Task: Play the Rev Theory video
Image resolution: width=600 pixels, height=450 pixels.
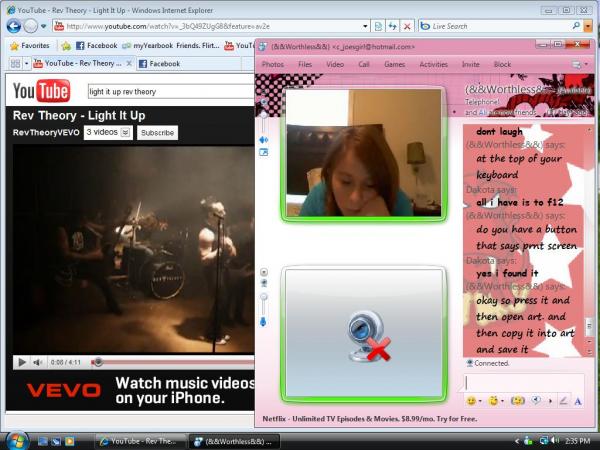Action: (x=22, y=362)
